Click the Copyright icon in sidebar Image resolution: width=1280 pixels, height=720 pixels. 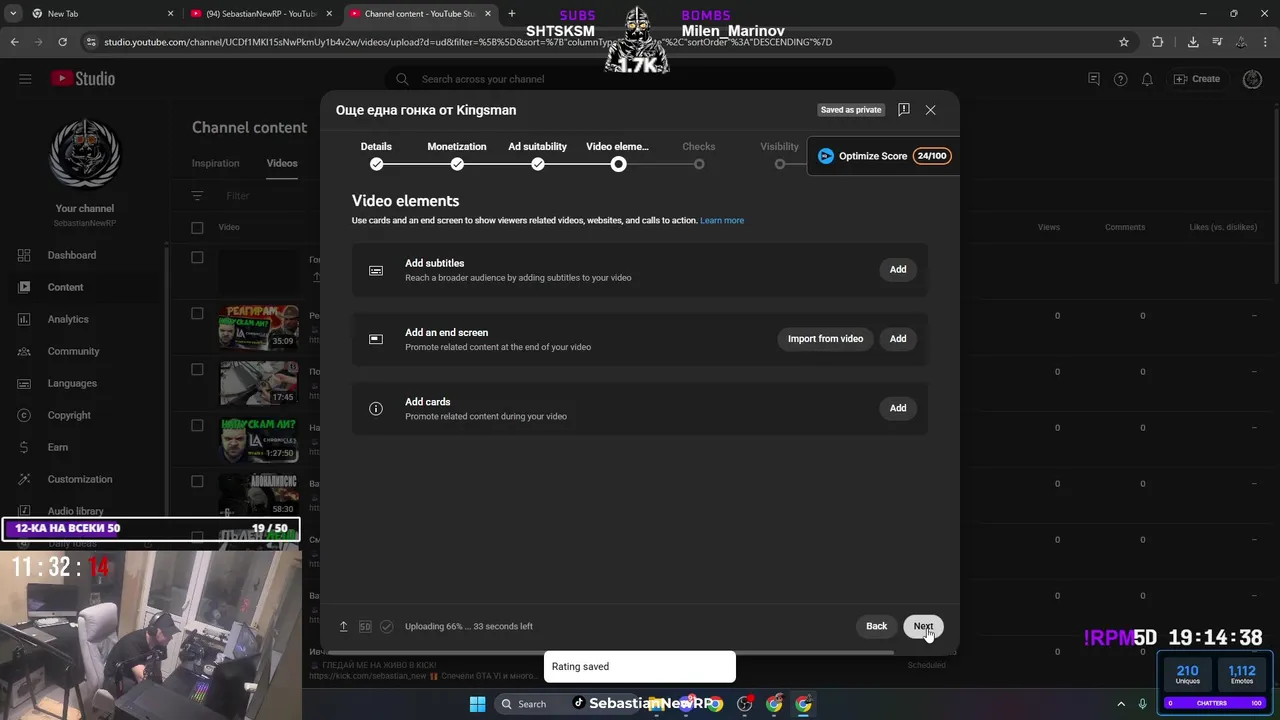[24, 415]
